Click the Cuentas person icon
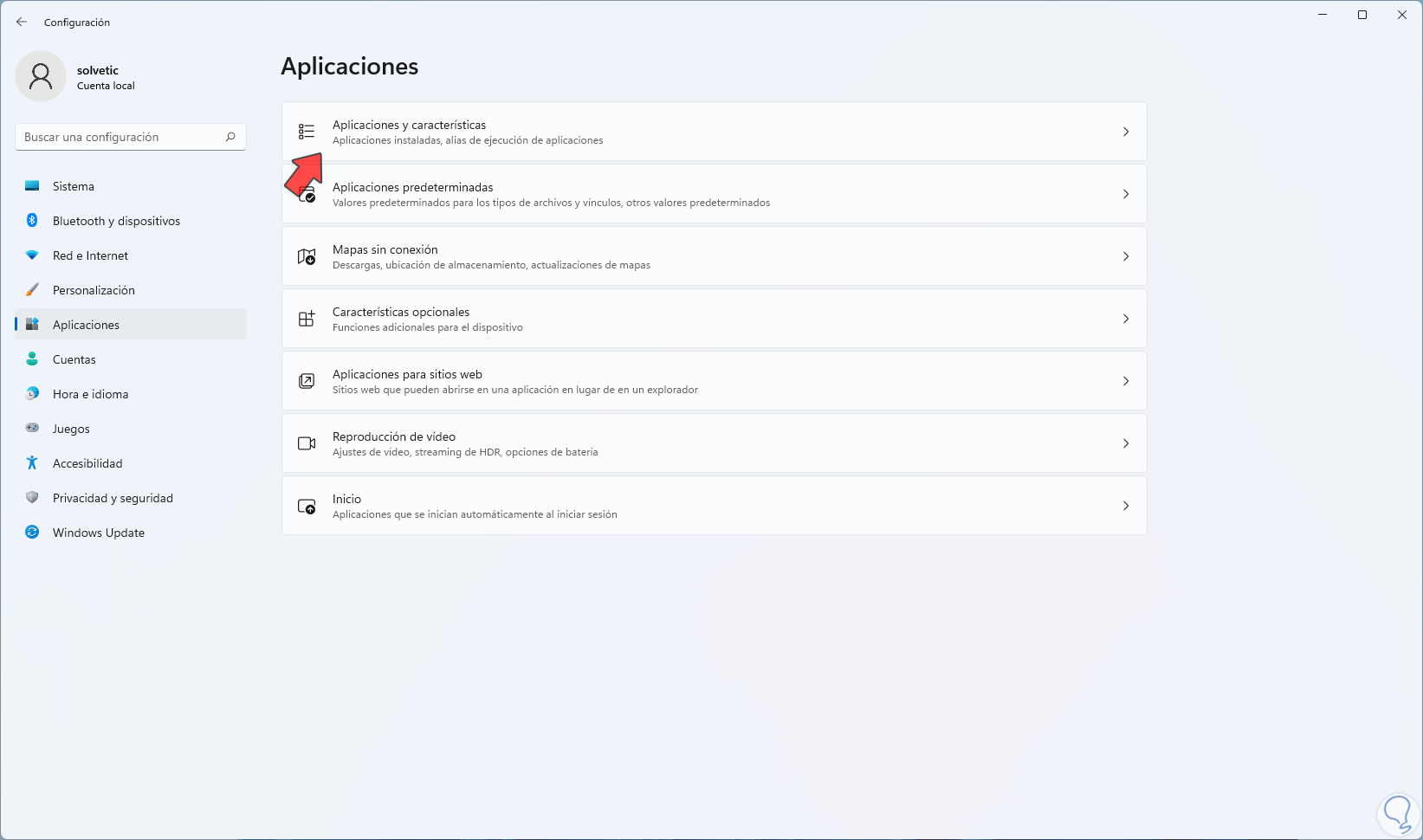 coord(32,359)
